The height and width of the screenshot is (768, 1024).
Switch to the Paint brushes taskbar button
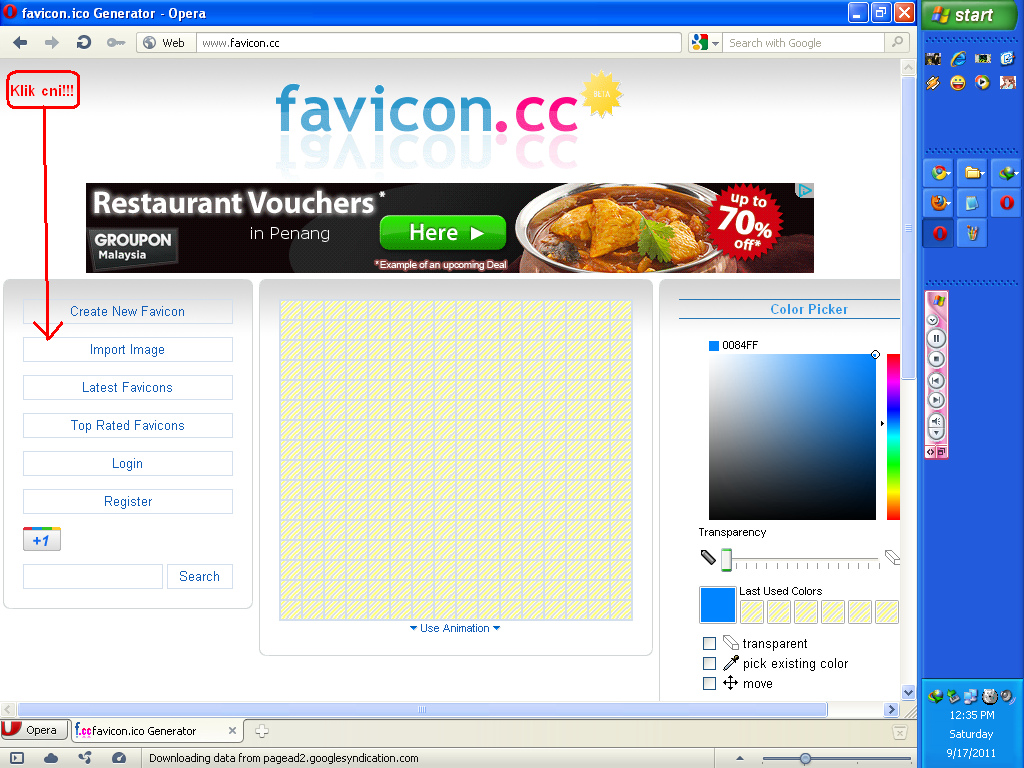pos(972,233)
